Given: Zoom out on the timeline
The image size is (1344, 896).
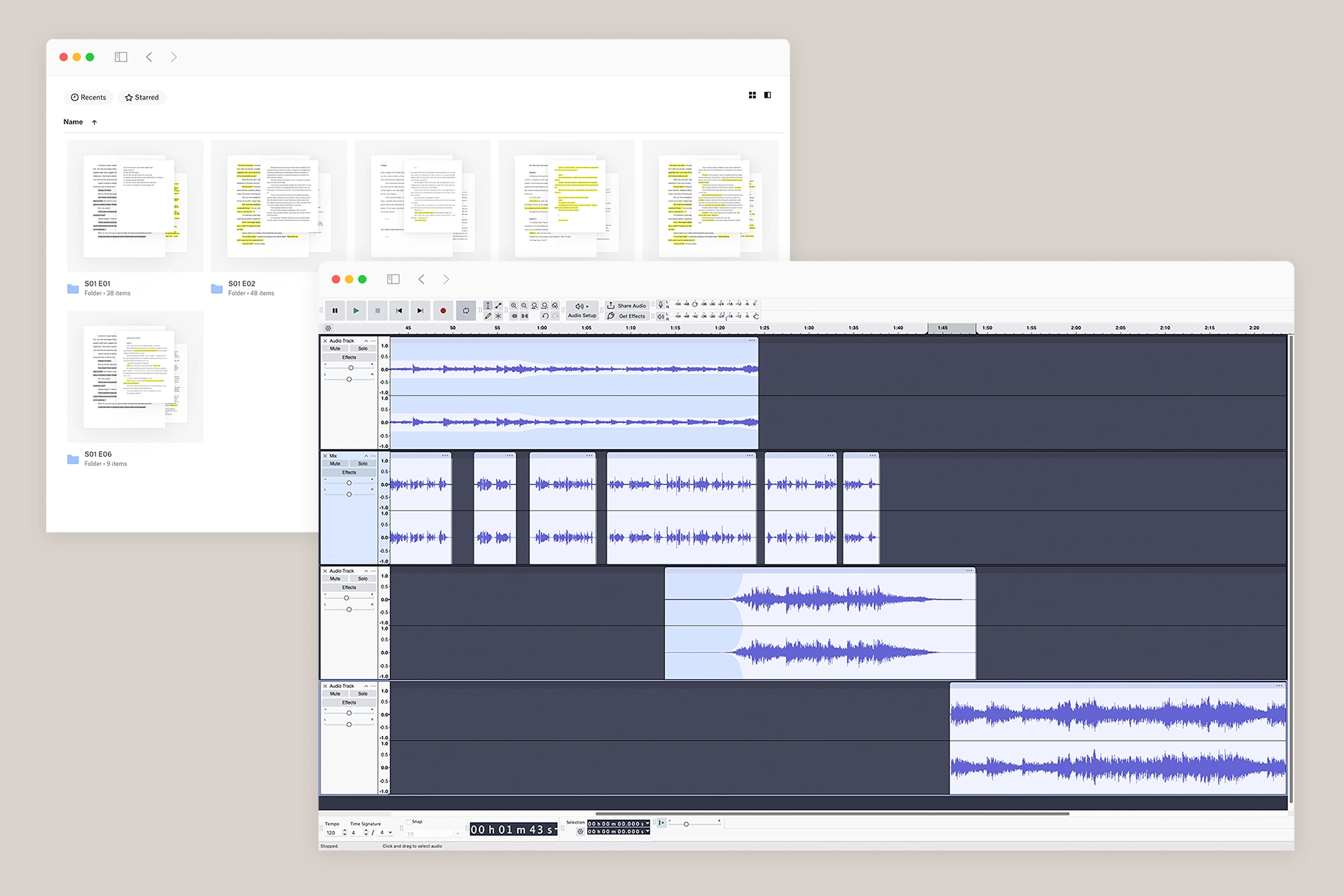Looking at the screenshot, I should 524,306.
